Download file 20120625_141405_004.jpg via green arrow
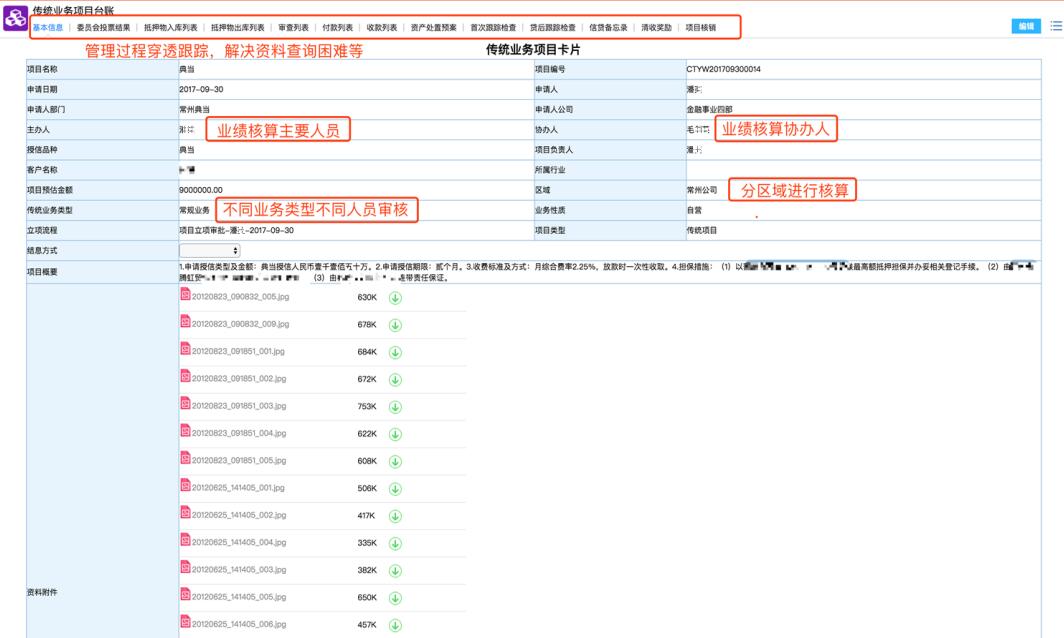 pos(395,544)
